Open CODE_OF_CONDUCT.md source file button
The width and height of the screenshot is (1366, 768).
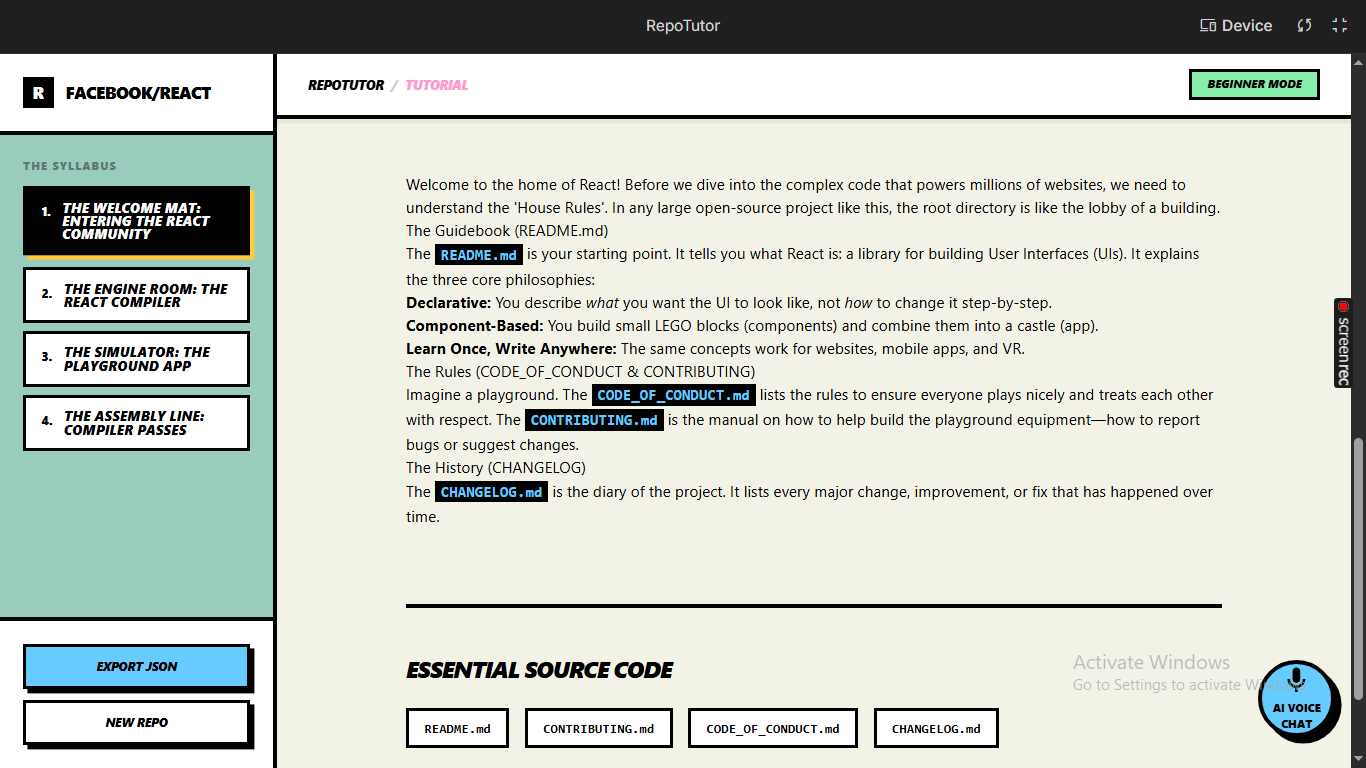pyautogui.click(x=772, y=728)
